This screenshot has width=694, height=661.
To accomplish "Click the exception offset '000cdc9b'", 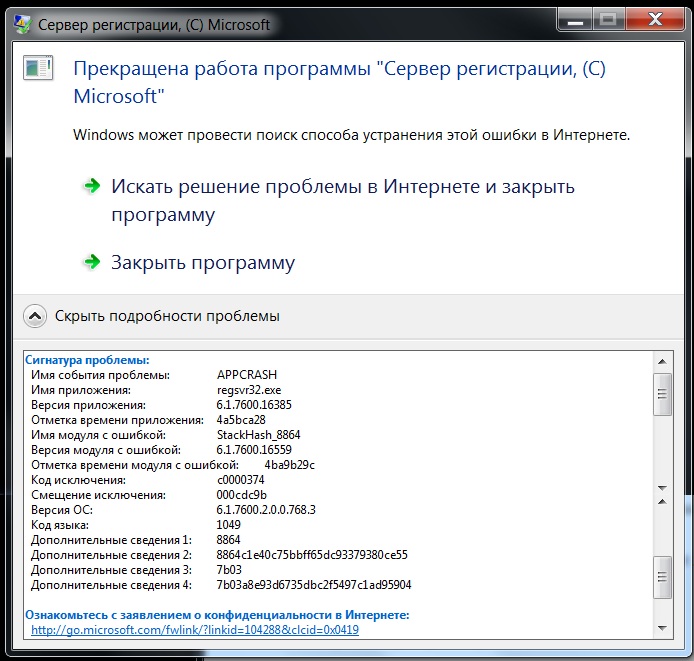I will [242, 495].
